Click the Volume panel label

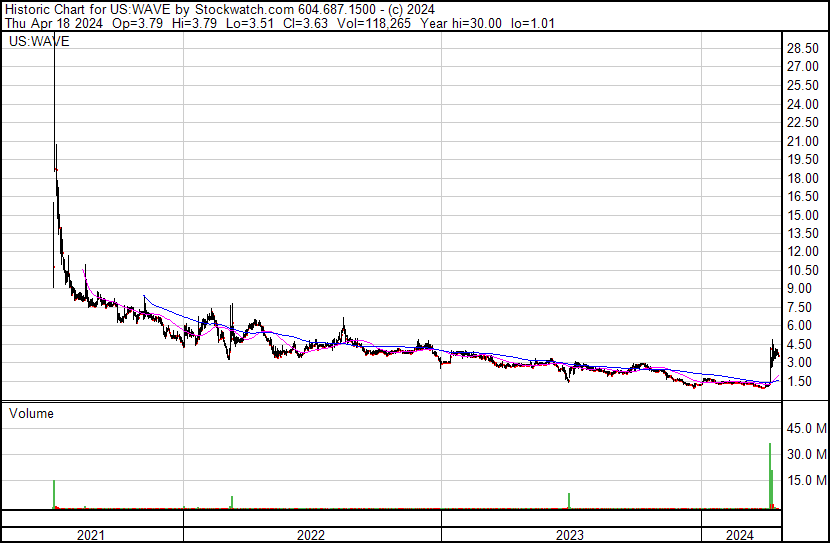pos(31,413)
